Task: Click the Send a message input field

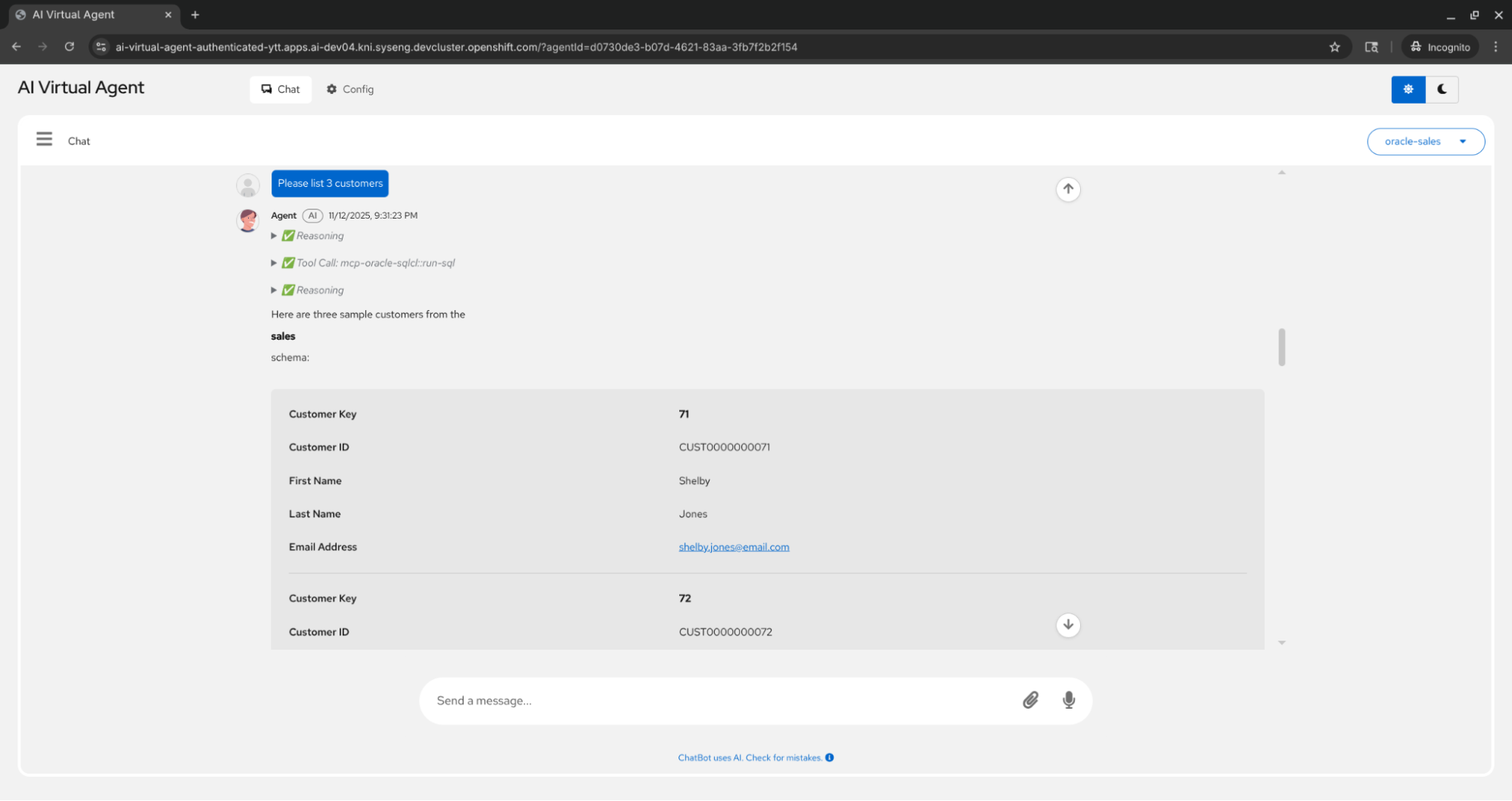Action: (719, 700)
